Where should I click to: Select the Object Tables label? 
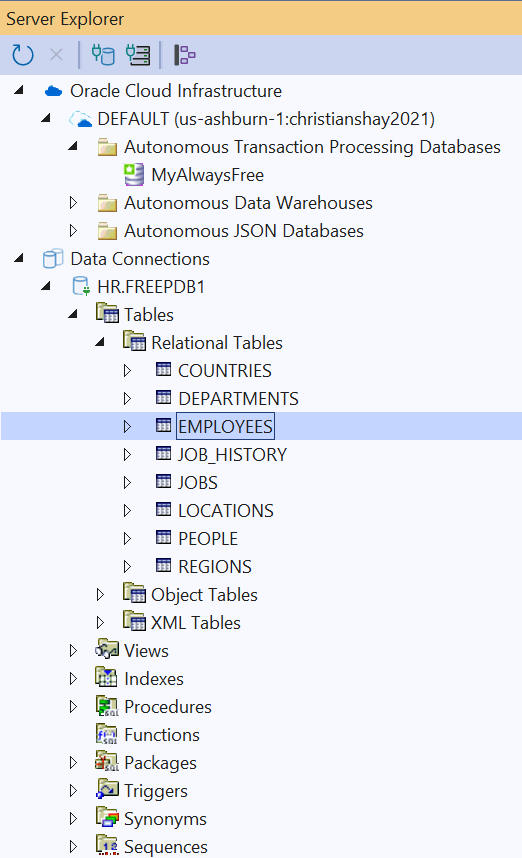coord(204,595)
